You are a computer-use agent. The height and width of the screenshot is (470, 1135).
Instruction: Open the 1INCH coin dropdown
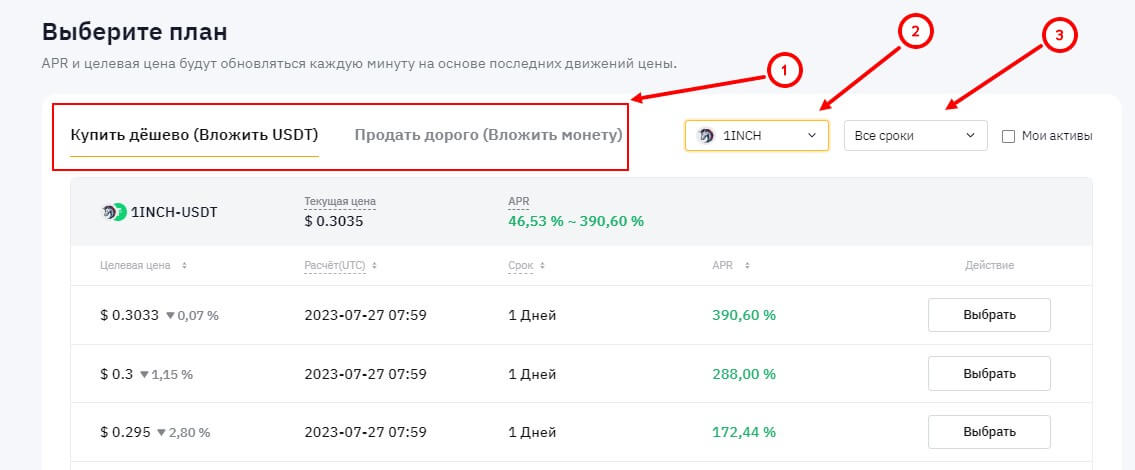(757, 136)
